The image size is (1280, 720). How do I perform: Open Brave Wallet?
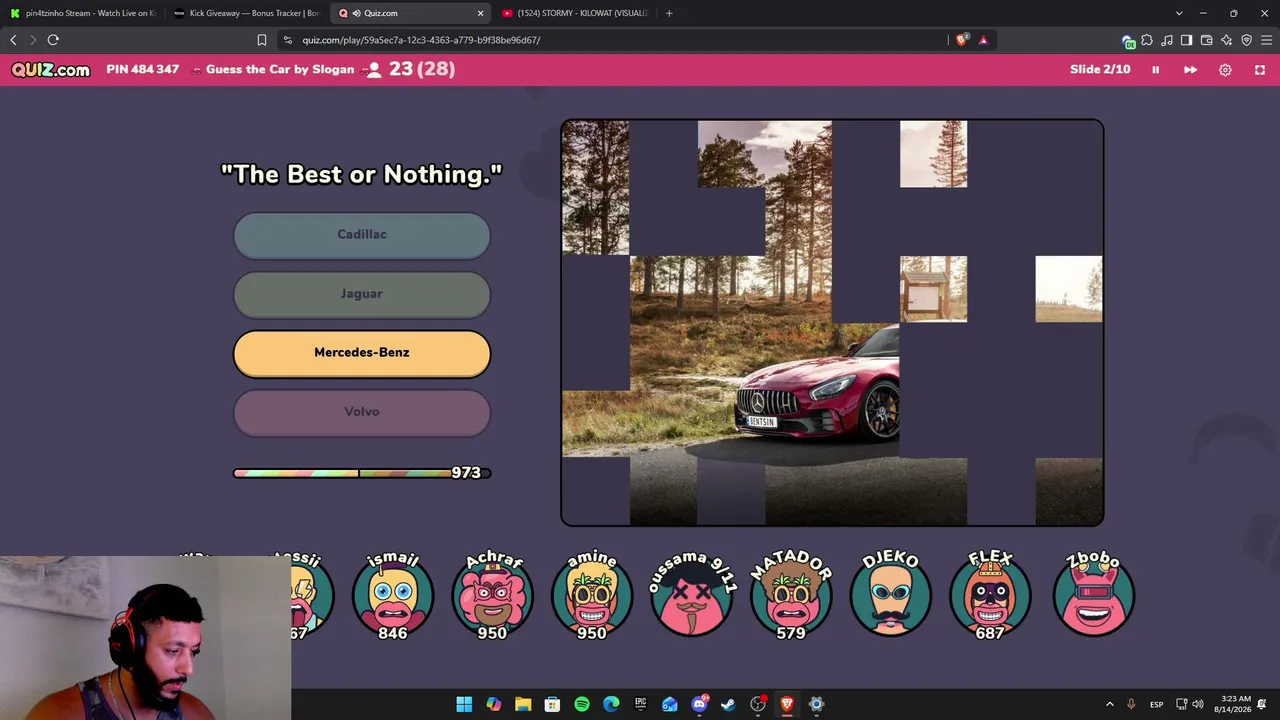point(1206,40)
